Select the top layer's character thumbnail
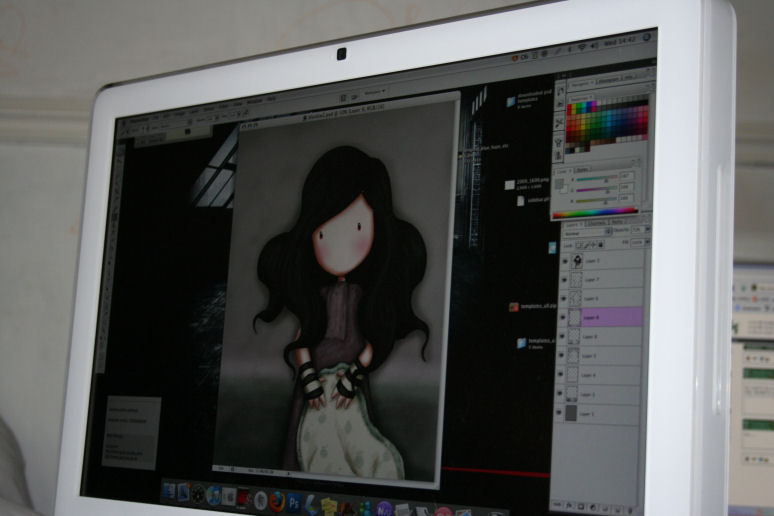Screen dimensions: 774x516 pos(577,260)
